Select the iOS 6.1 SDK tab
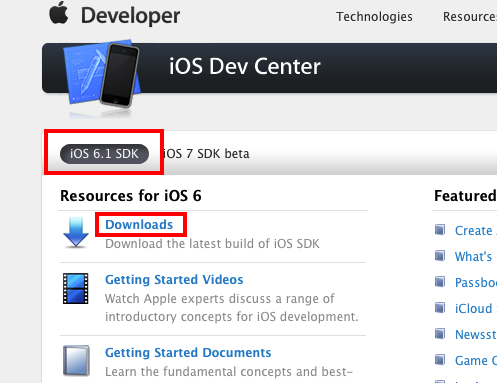 (104, 154)
